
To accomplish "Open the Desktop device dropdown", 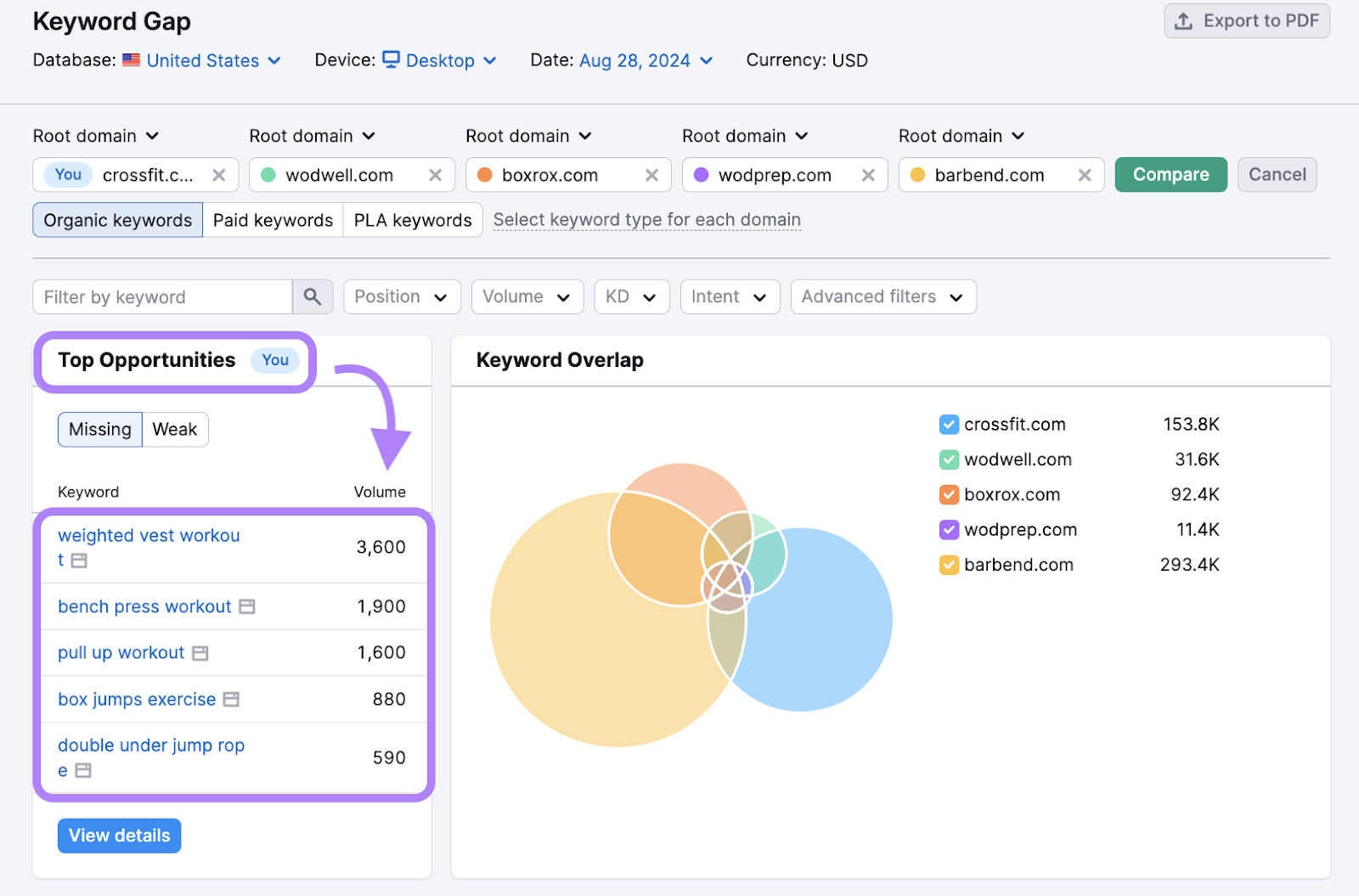I will (x=451, y=60).
